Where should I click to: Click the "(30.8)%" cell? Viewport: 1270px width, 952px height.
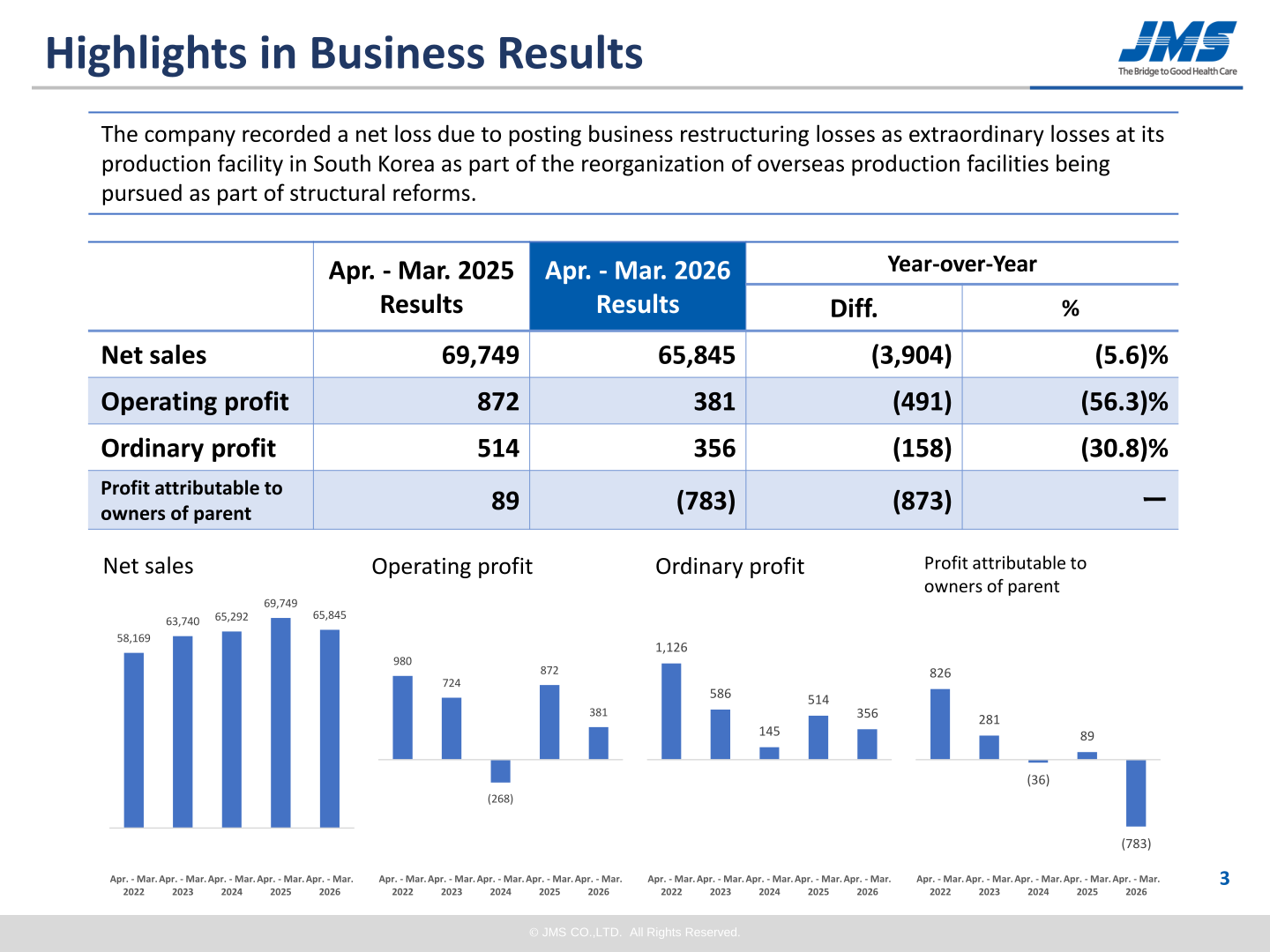coord(1124,449)
